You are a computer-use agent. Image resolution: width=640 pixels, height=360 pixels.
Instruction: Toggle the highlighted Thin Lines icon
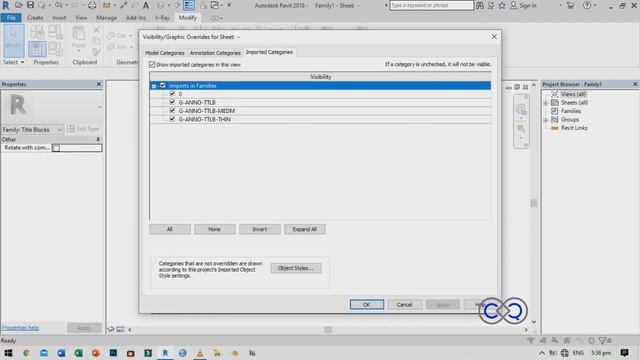(189, 5)
